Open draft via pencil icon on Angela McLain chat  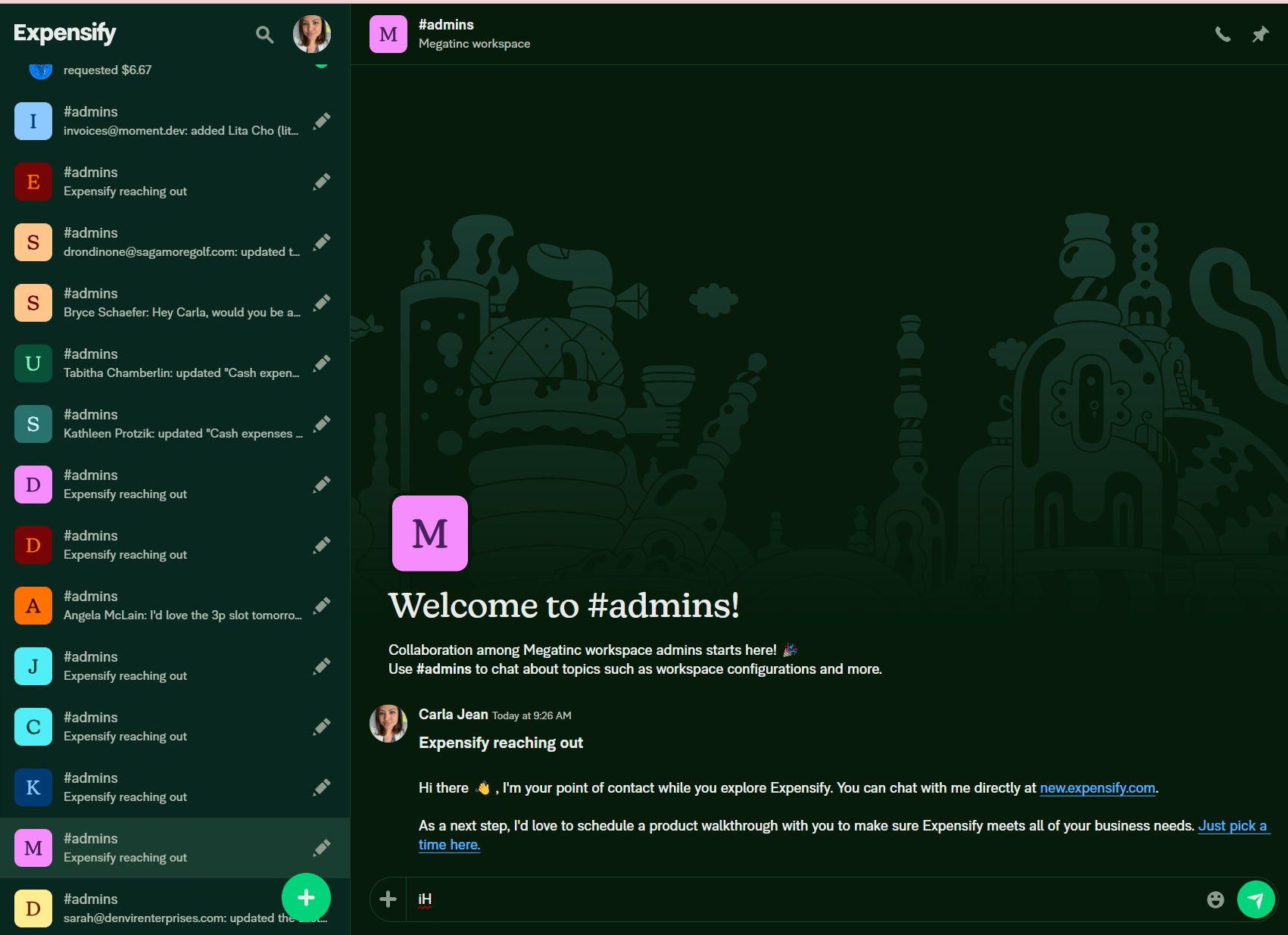pos(321,605)
